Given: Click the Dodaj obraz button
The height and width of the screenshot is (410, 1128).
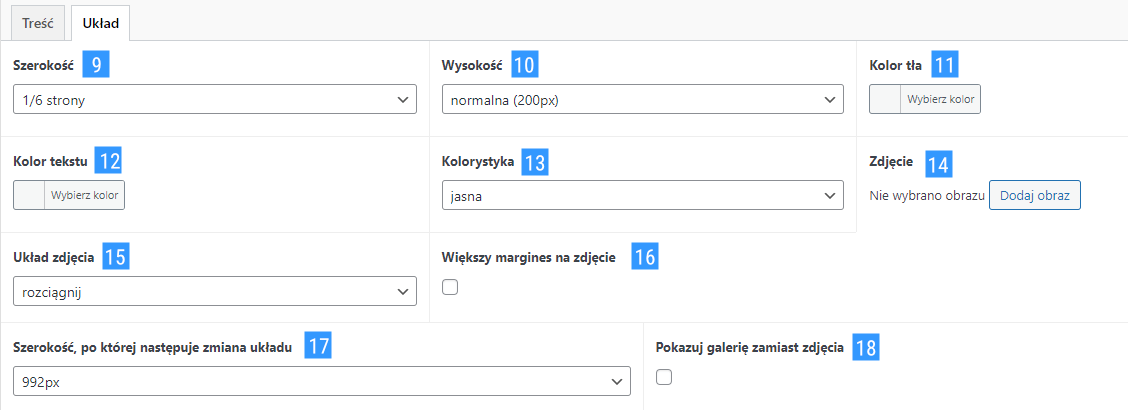Looking at the screenshot, I should [1034, 195].
